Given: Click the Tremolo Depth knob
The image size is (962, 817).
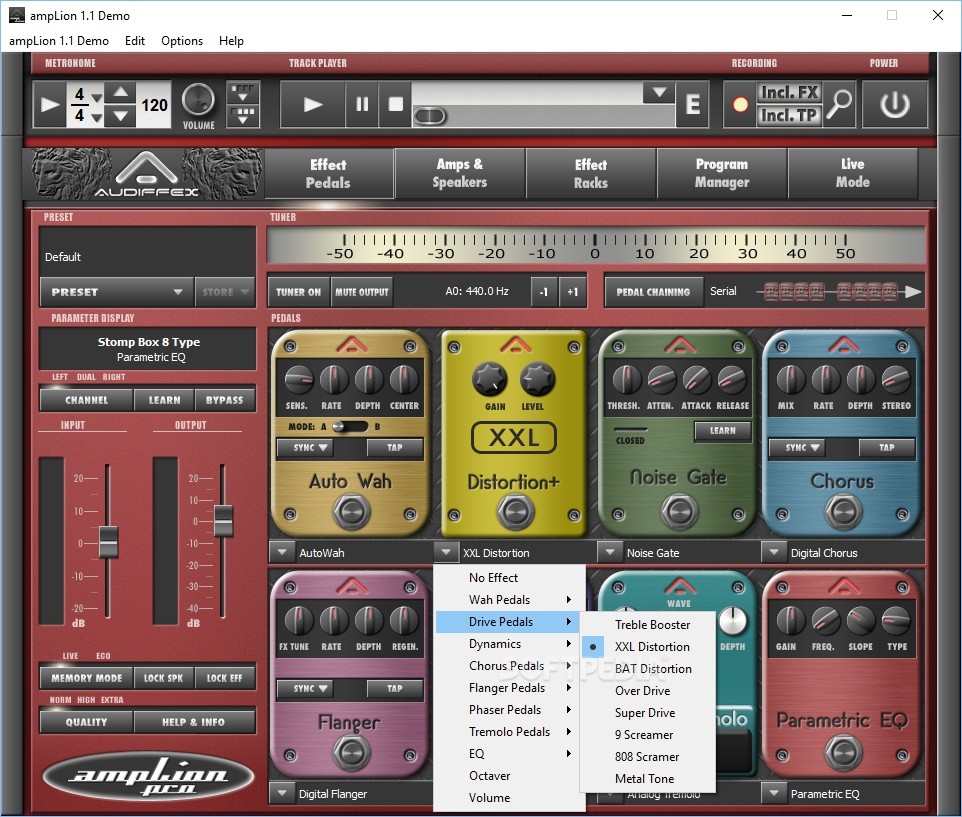Looking at the screenshot, I should pyautogui.click(x=733, y=621).
